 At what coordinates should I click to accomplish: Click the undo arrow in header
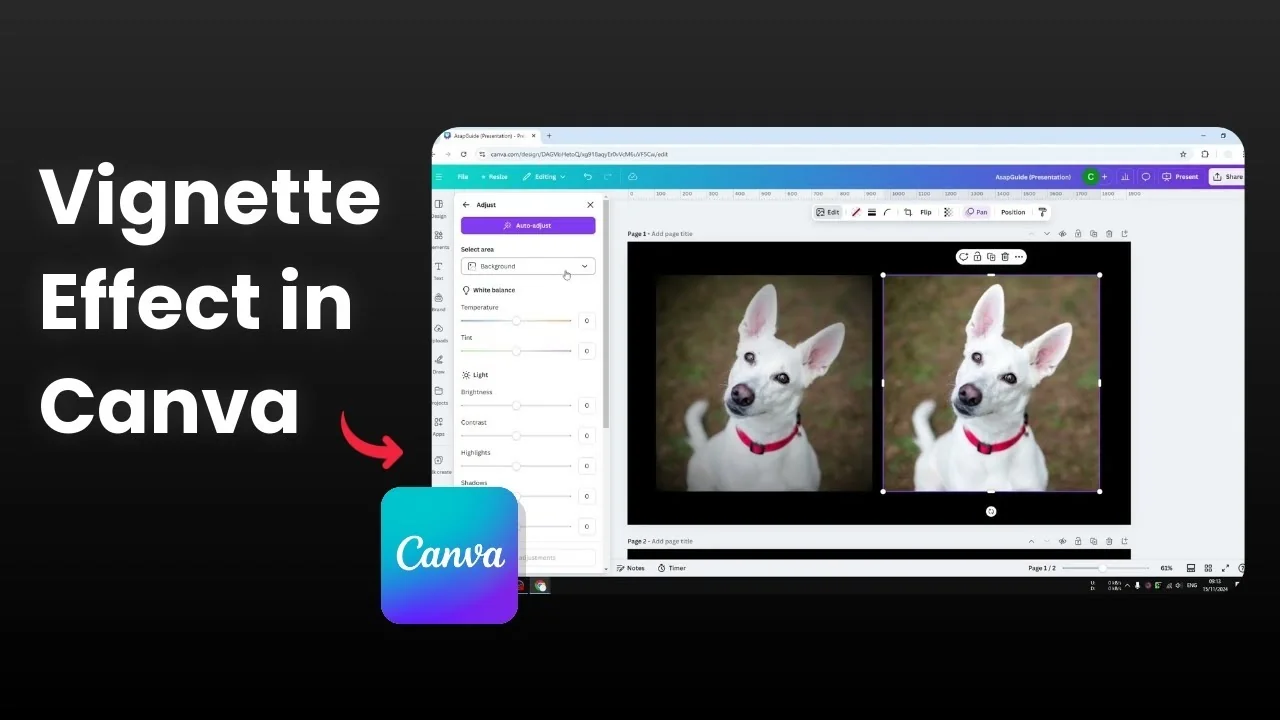click(588, 177)
